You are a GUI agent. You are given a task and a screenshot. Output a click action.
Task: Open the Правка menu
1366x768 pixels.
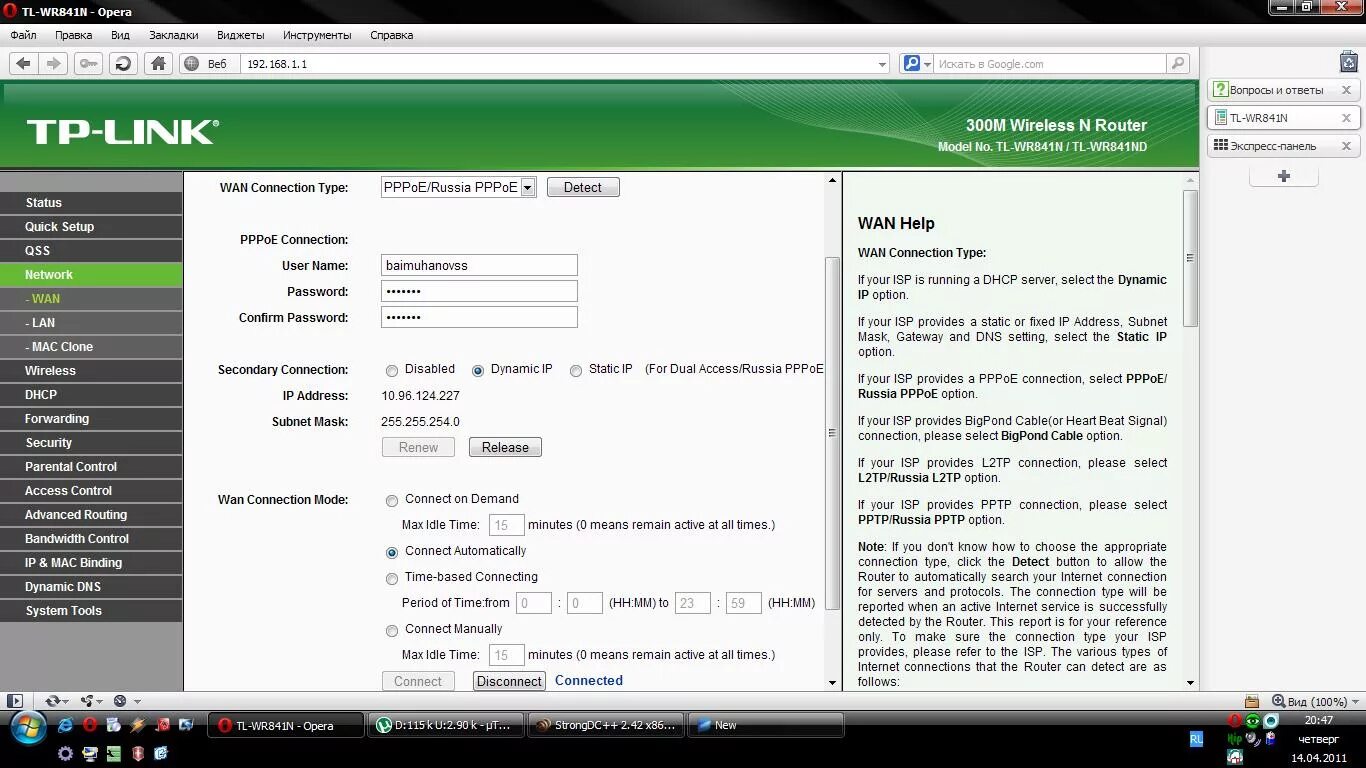point(74,35)
